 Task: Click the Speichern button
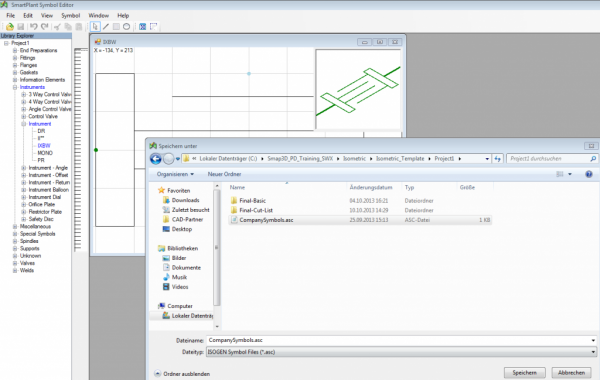tap(525, 372)
